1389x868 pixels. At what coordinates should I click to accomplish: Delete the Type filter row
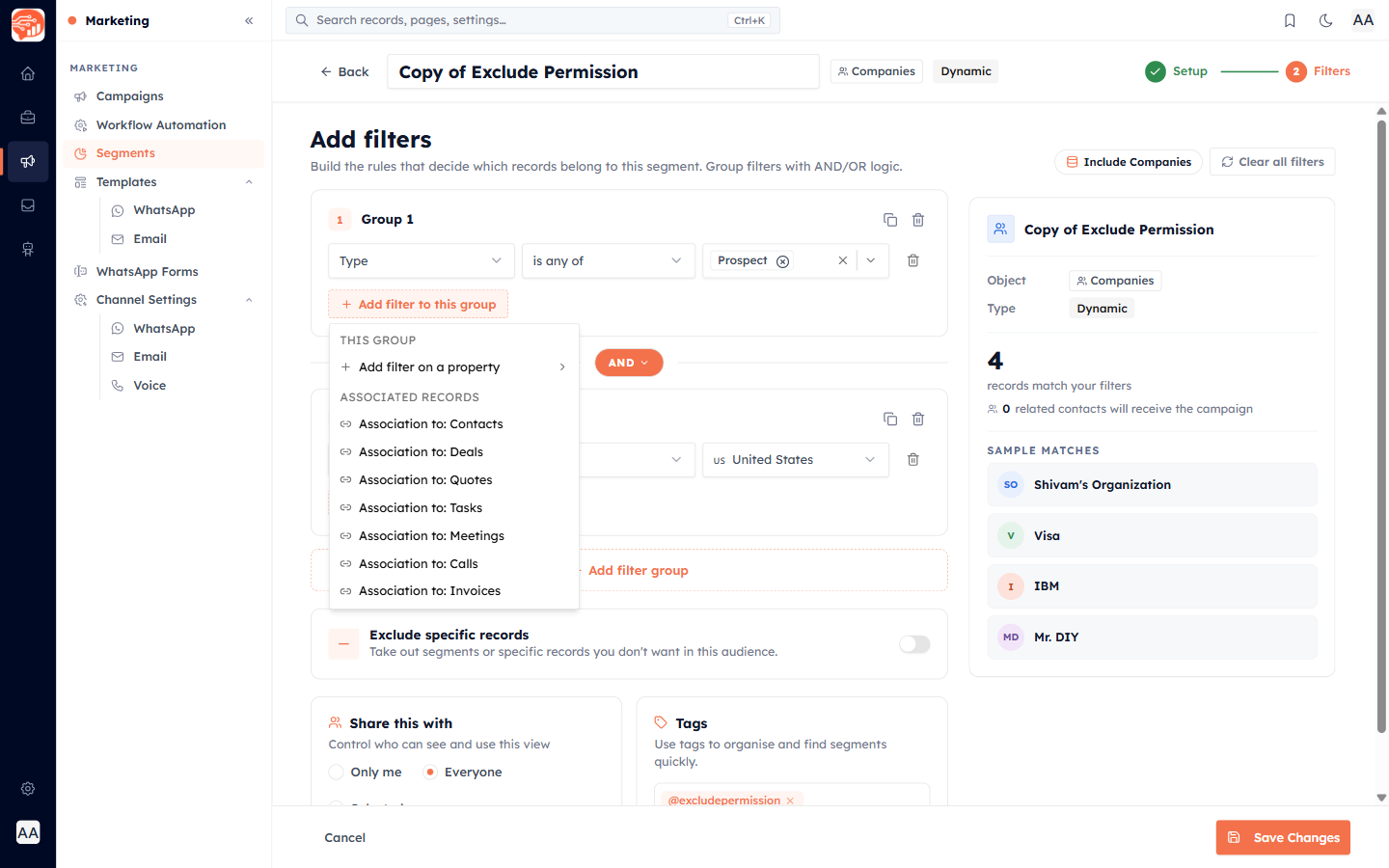(x=913, y=260)
